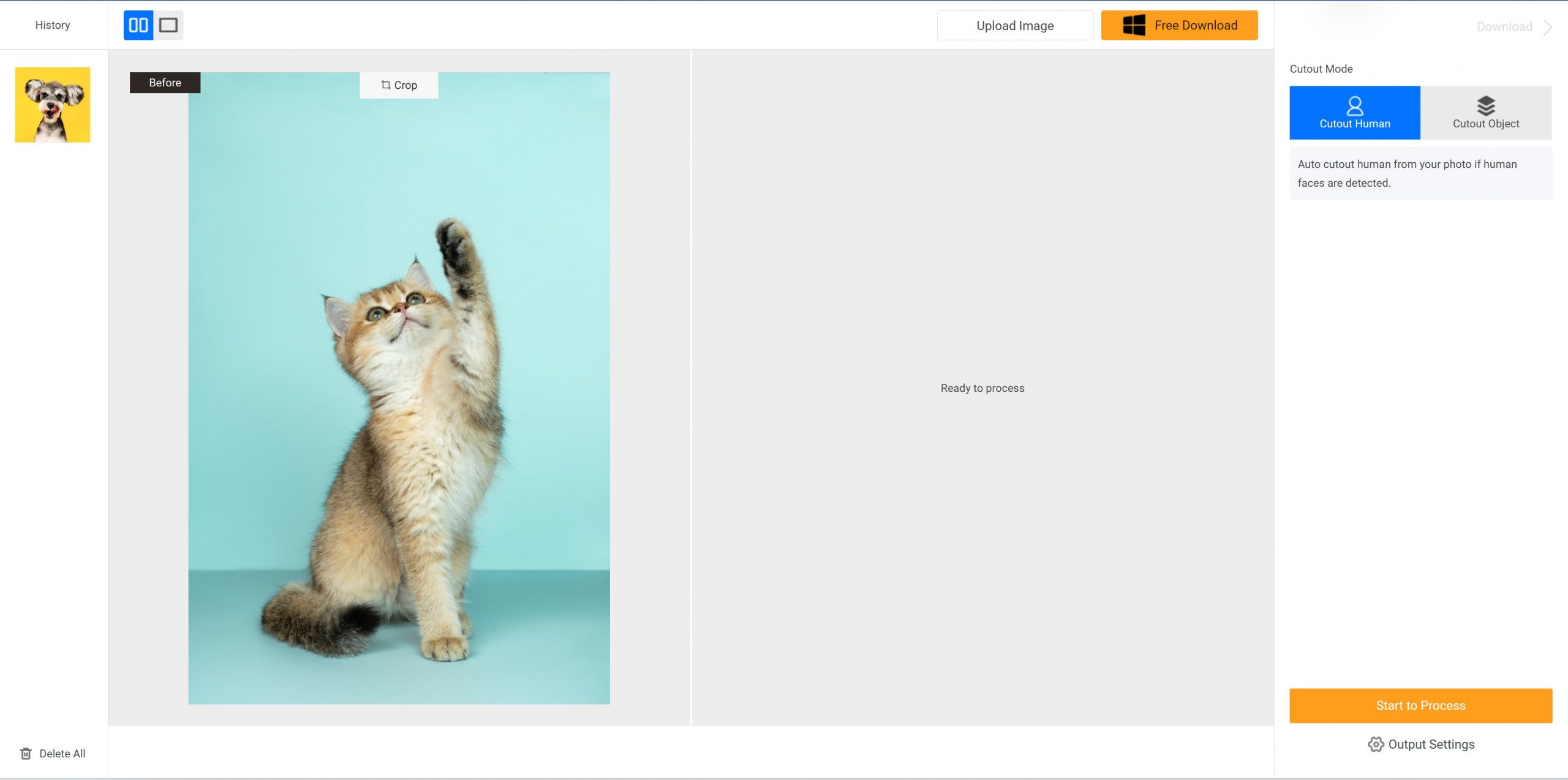Click Delete All text

tap(62, 754)
